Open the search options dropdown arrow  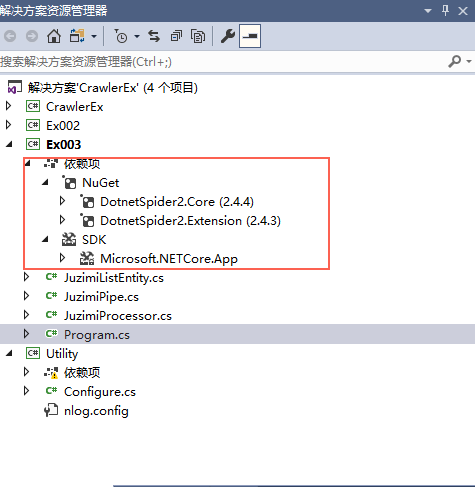click(469, 61)
